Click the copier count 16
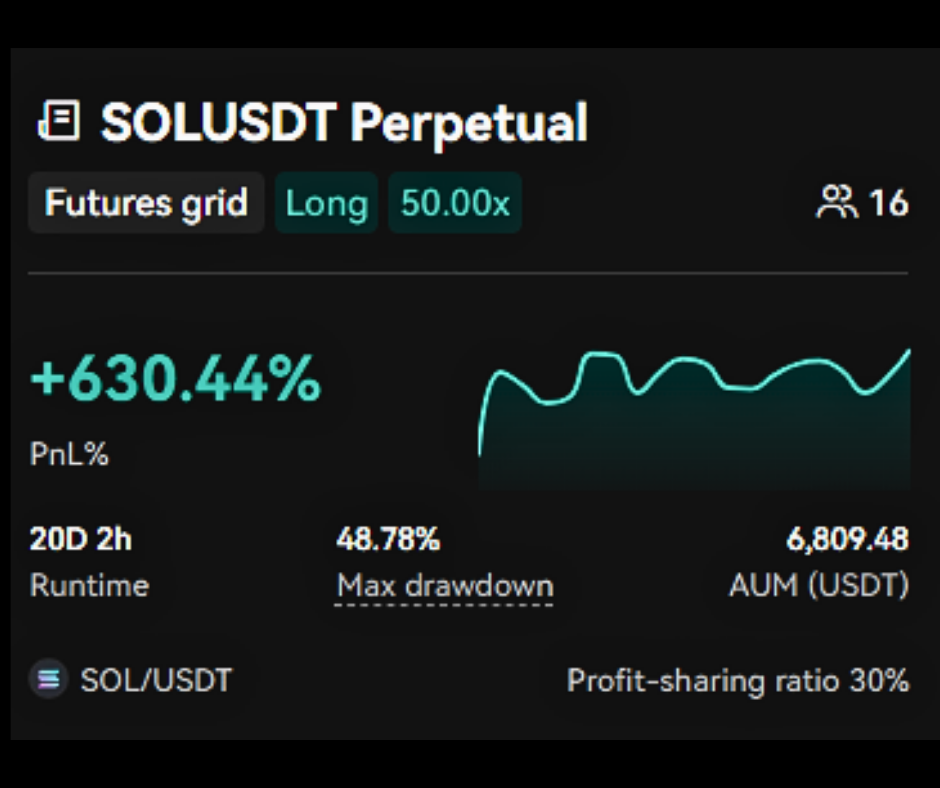Viewport: 940px width, 788px height. [888, 203]
